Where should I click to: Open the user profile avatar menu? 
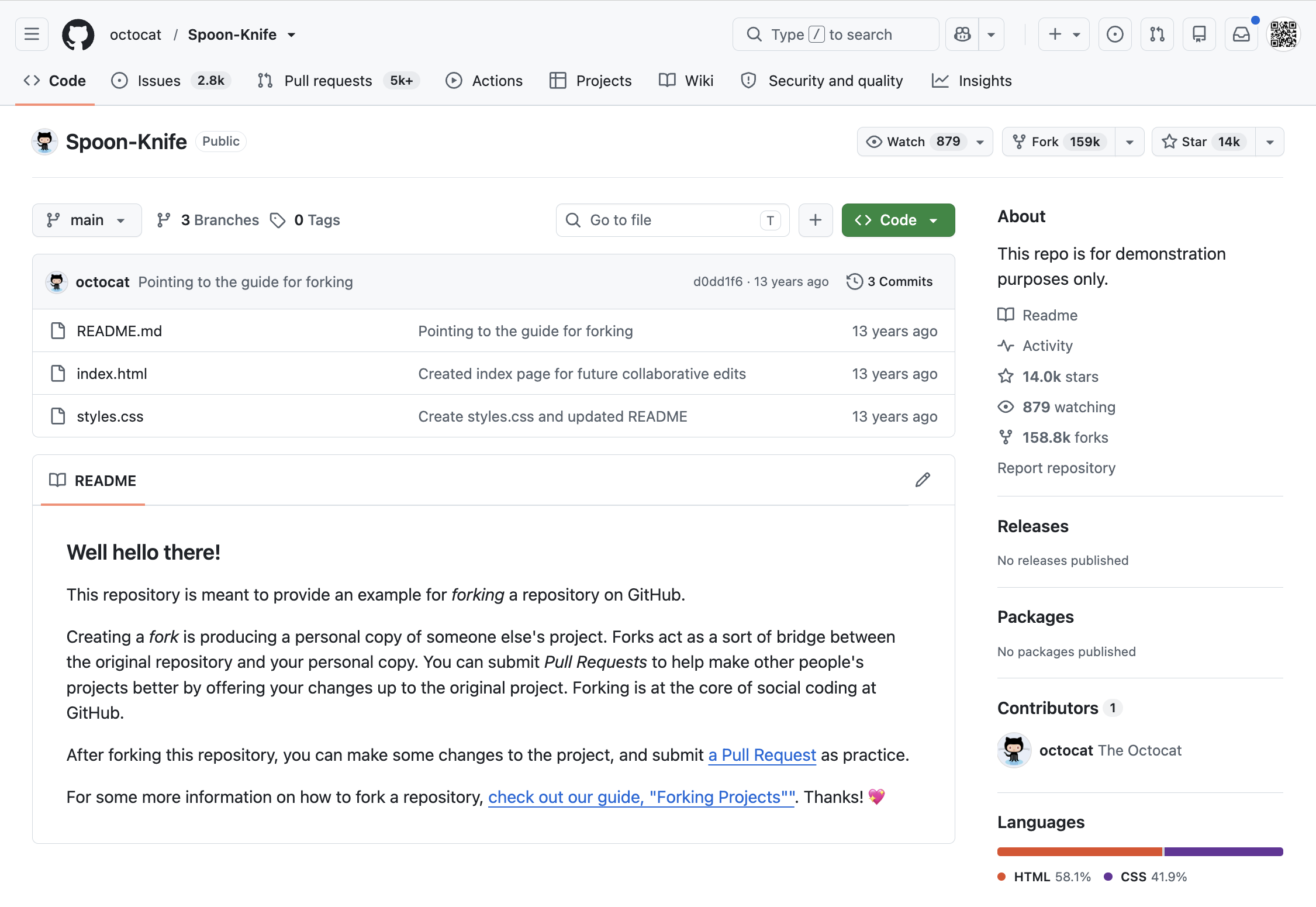click(1283, 35)
